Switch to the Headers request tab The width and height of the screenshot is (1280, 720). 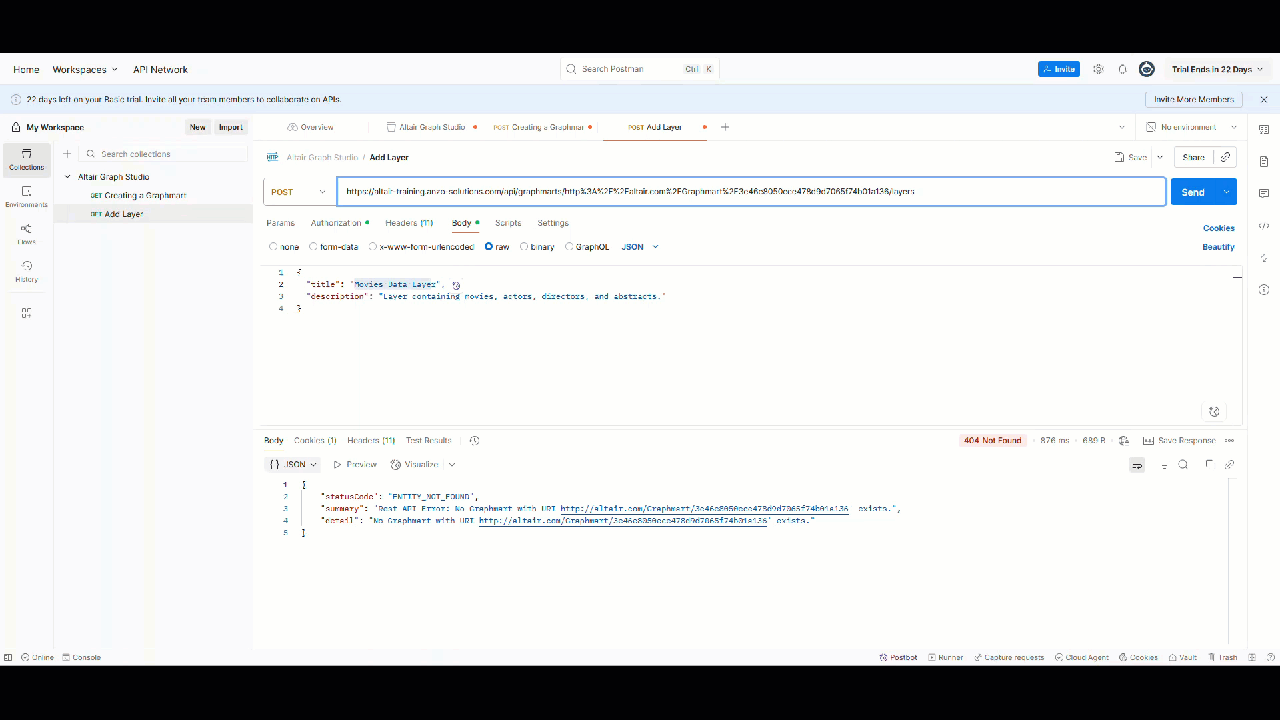point(409,223)
